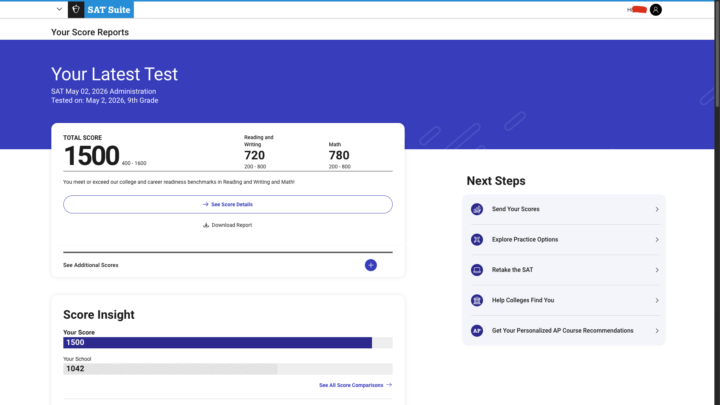The height and width of the screenshot is (405, 720).
Task: Click the Send Your Scores icon
Action: click(477, 209)
